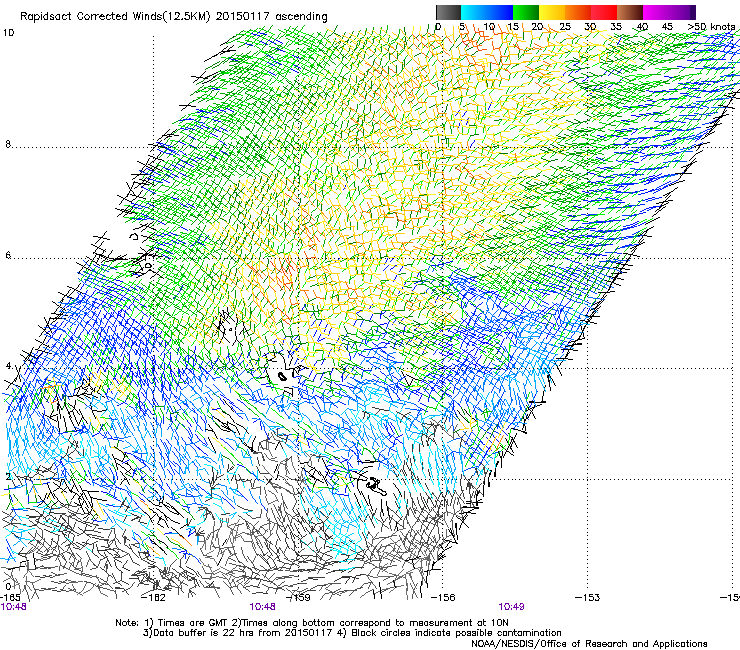Click the latitude label '6' on left axis
740x650 pixels.
point(8,255)
